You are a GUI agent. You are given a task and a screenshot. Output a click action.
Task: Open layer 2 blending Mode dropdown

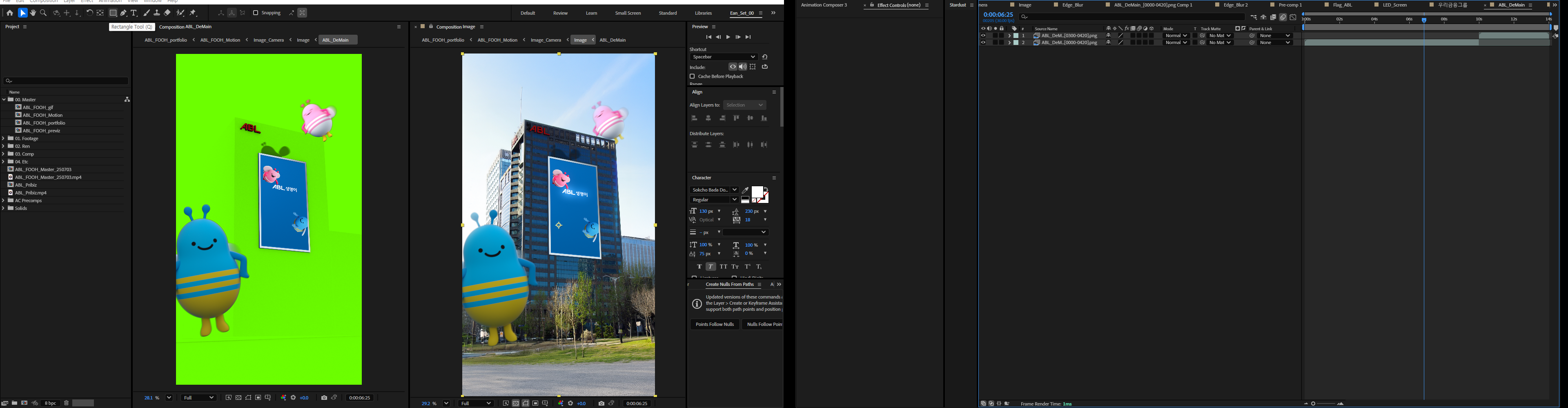[x=1176, y=42]
